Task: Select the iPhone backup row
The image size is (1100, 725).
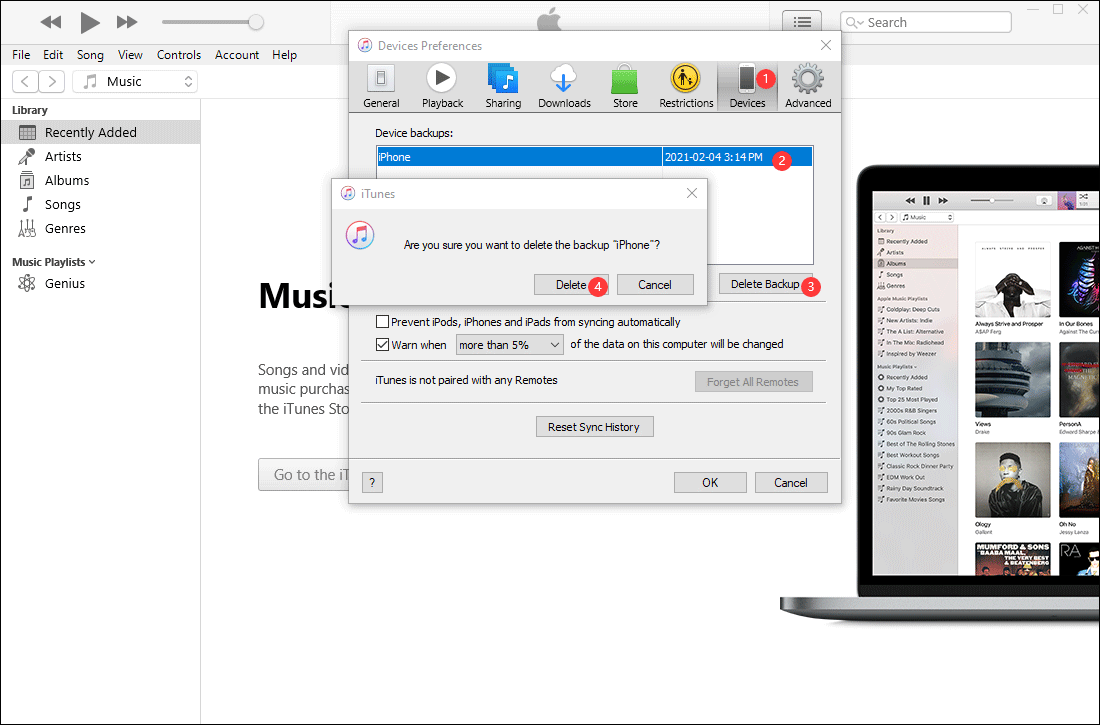Action: point(594,157)
